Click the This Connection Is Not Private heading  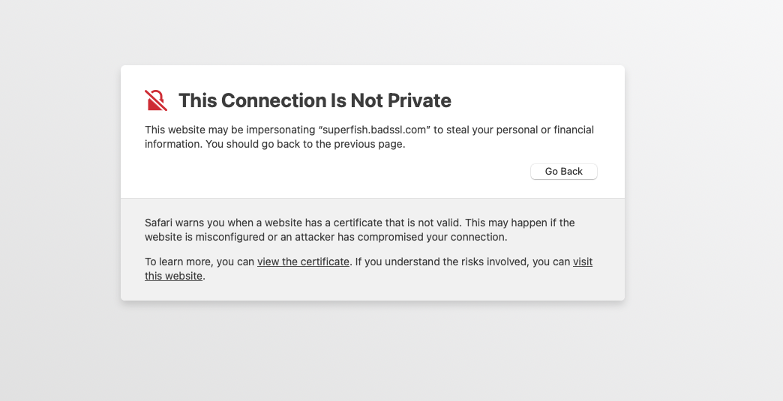[x=315, y=100]
